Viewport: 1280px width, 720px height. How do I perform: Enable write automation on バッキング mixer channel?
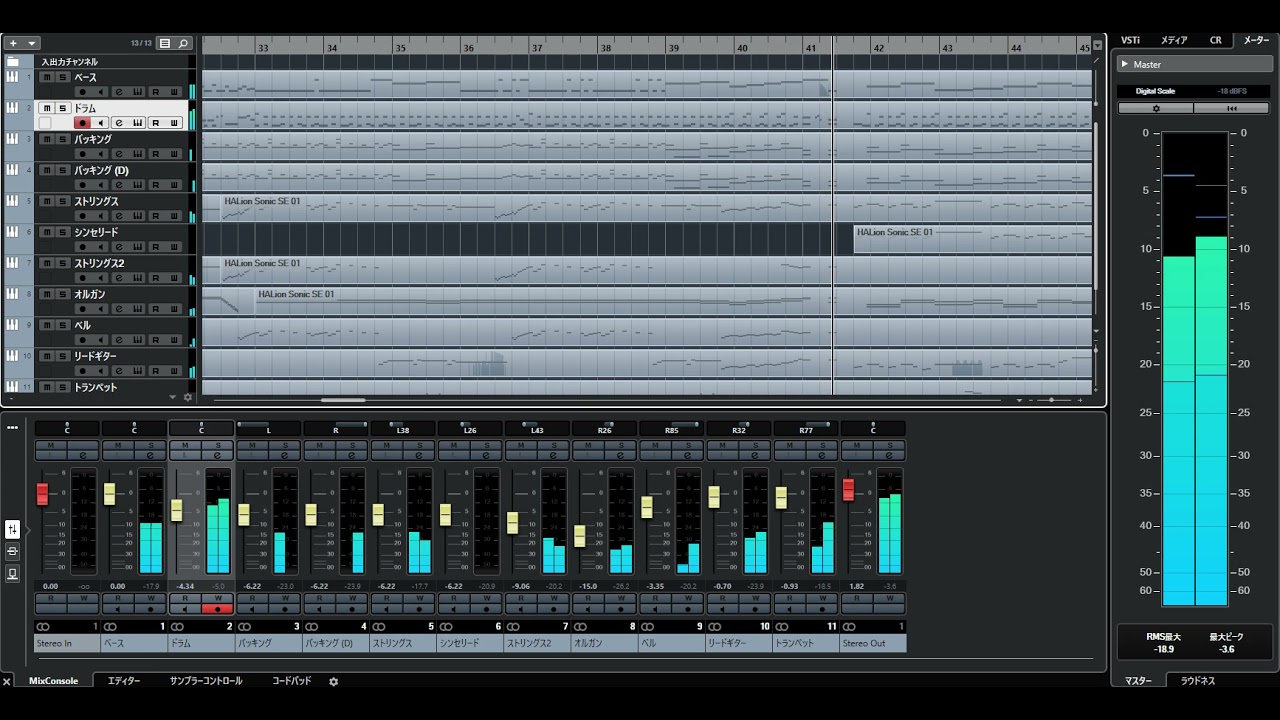coord(284,598)
